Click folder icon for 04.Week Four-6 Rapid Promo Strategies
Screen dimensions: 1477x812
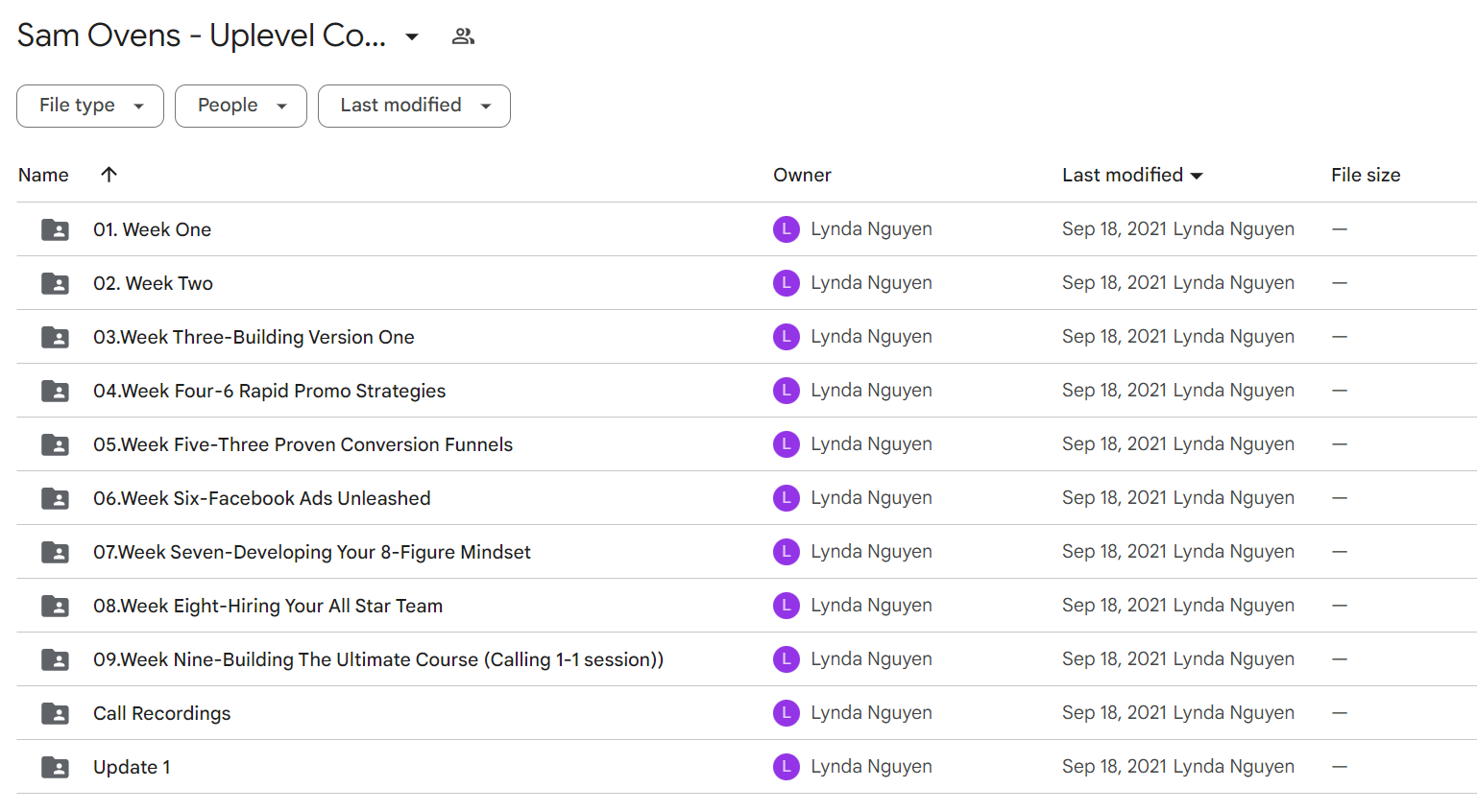pos(55,391)
